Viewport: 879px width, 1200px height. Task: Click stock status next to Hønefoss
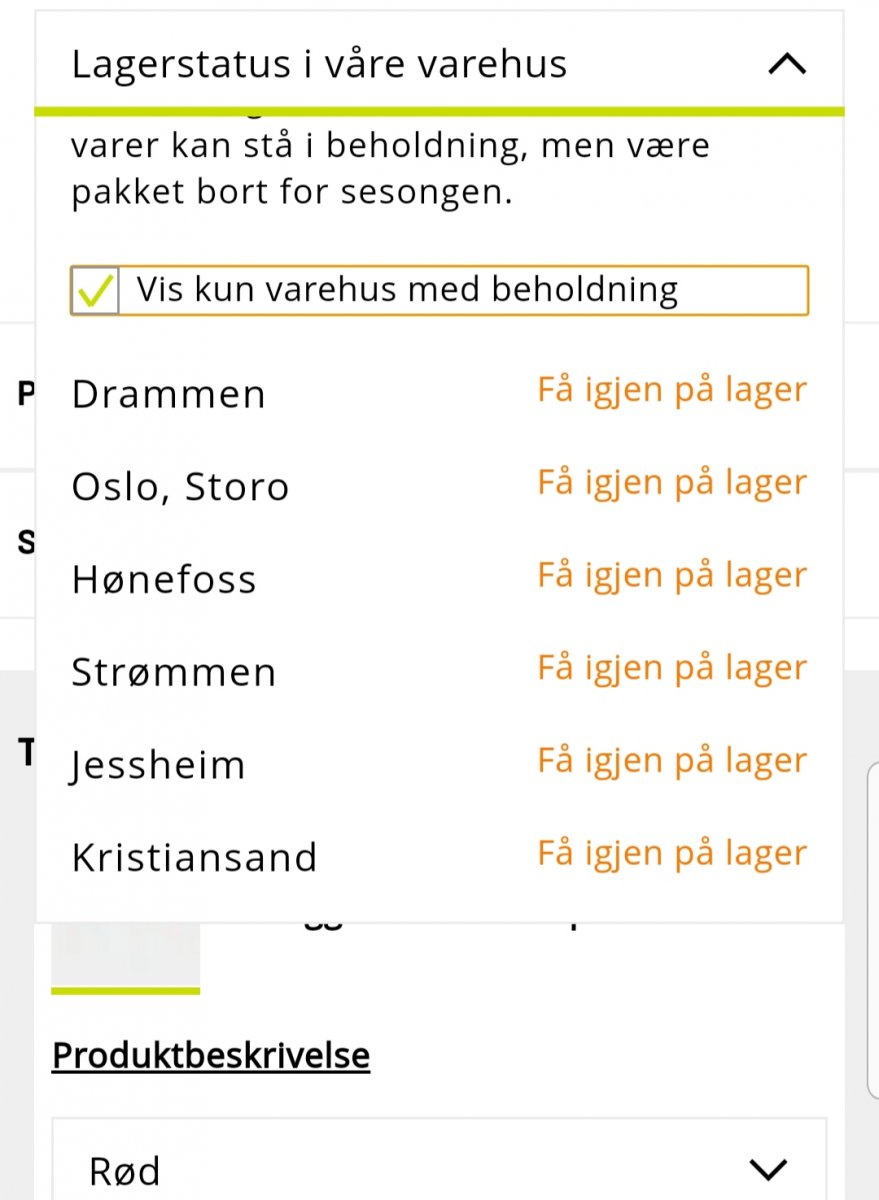[x=672, y=576]
